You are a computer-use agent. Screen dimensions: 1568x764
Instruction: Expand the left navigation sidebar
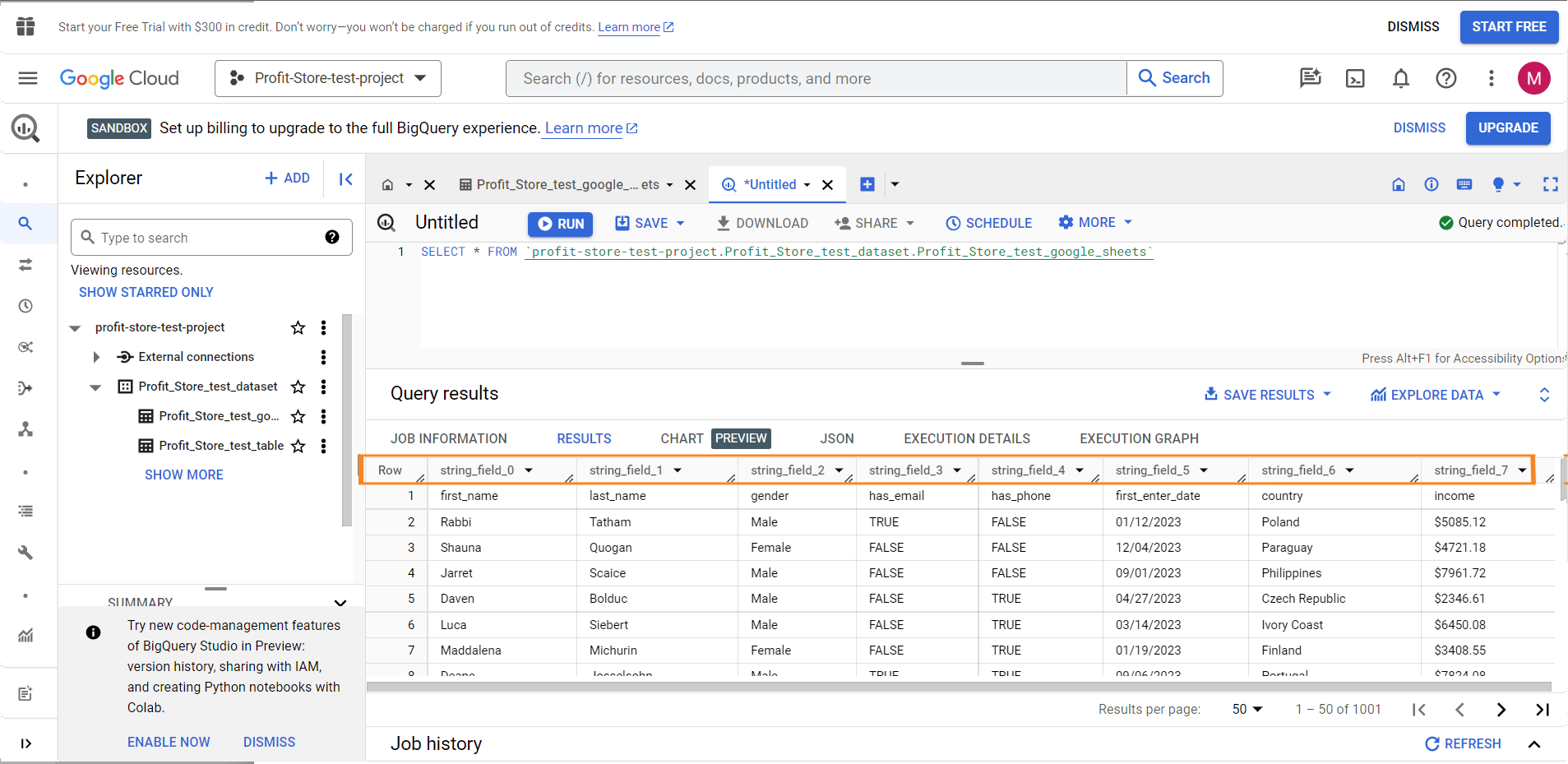click(26, 743)
